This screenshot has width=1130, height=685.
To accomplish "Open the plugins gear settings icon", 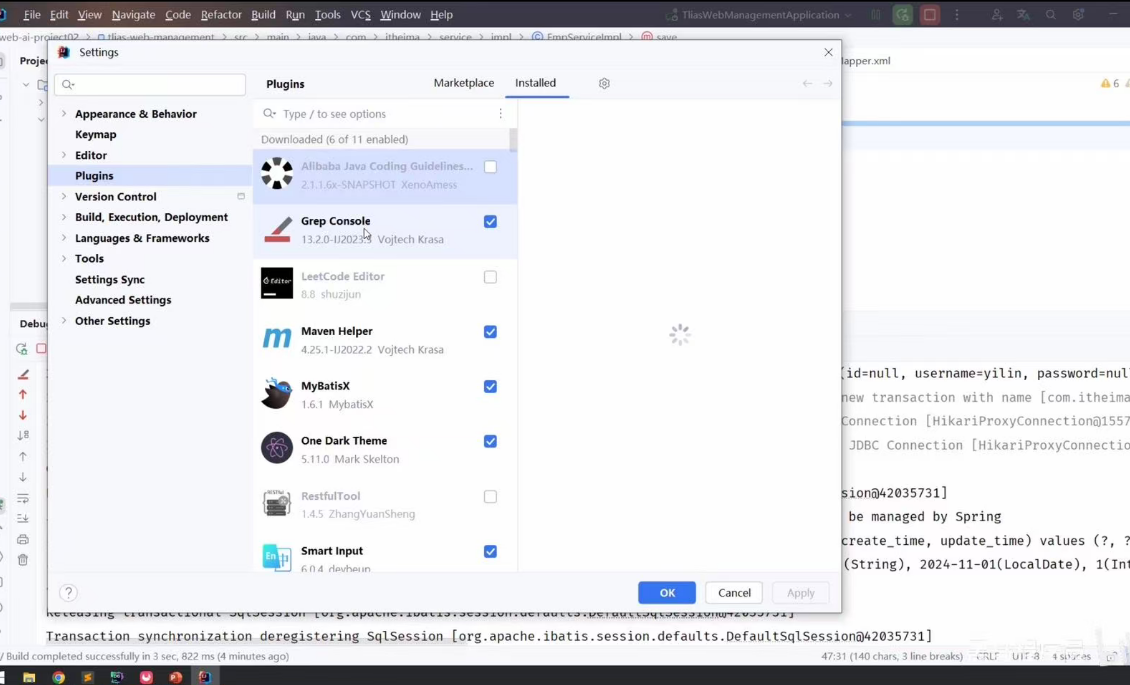I will tap(604, 84).
